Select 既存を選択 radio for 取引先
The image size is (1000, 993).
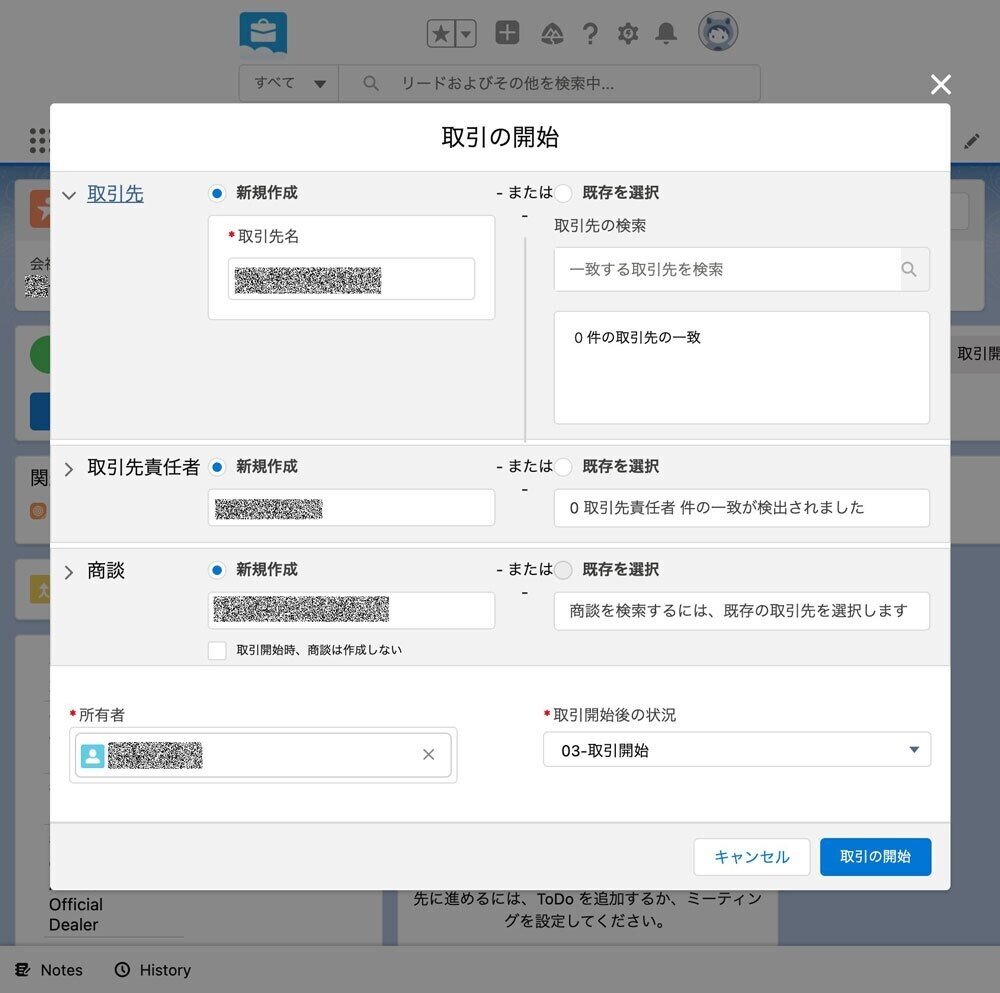563,193
